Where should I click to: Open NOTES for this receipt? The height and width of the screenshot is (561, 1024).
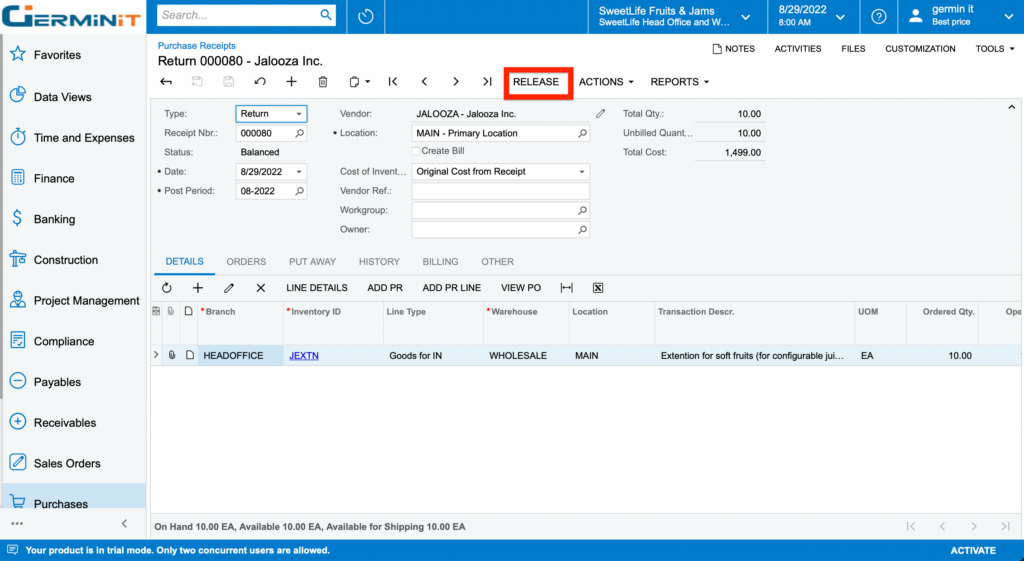(x=733, y=49)
